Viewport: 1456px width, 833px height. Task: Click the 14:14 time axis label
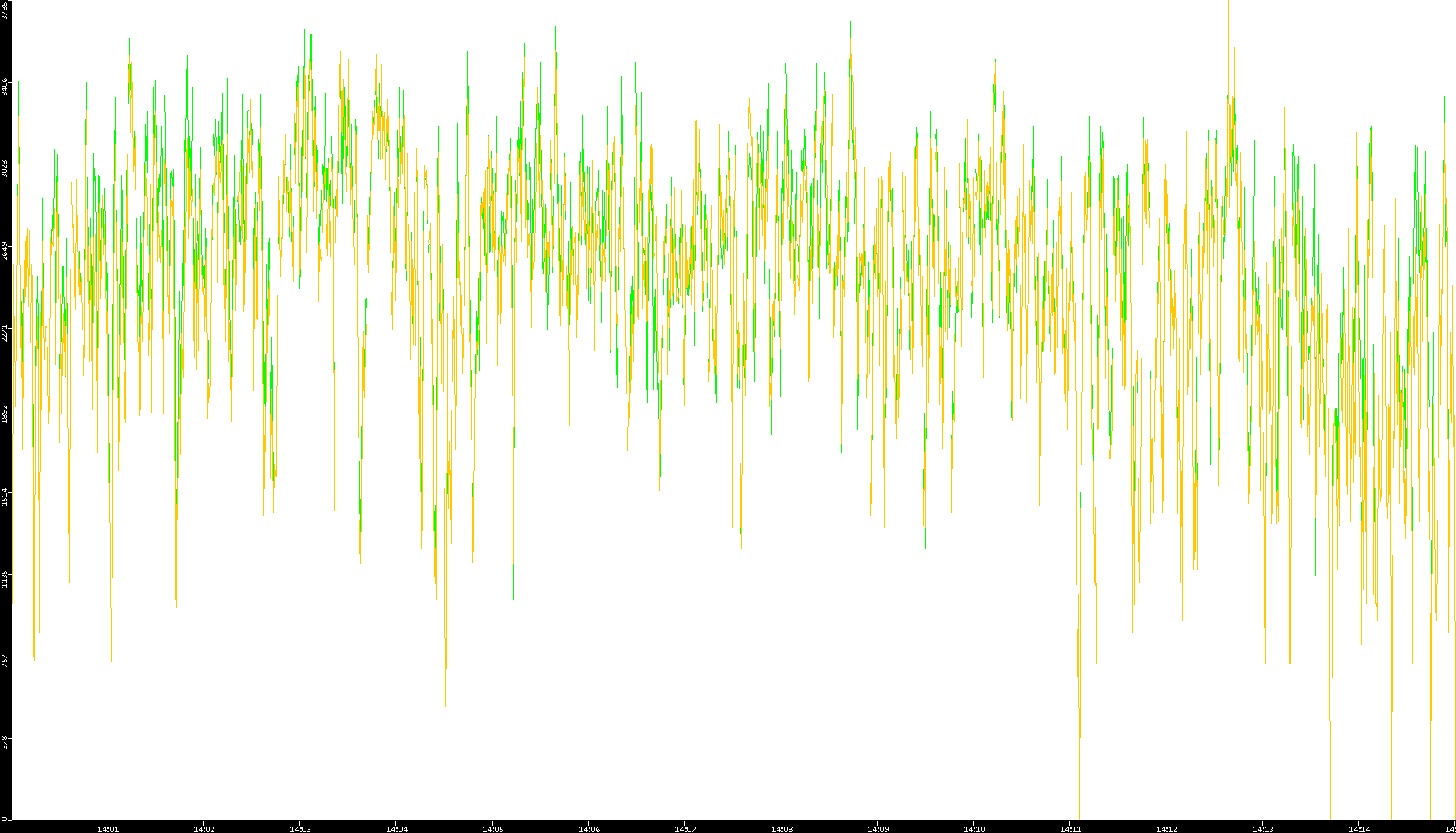1359,829
